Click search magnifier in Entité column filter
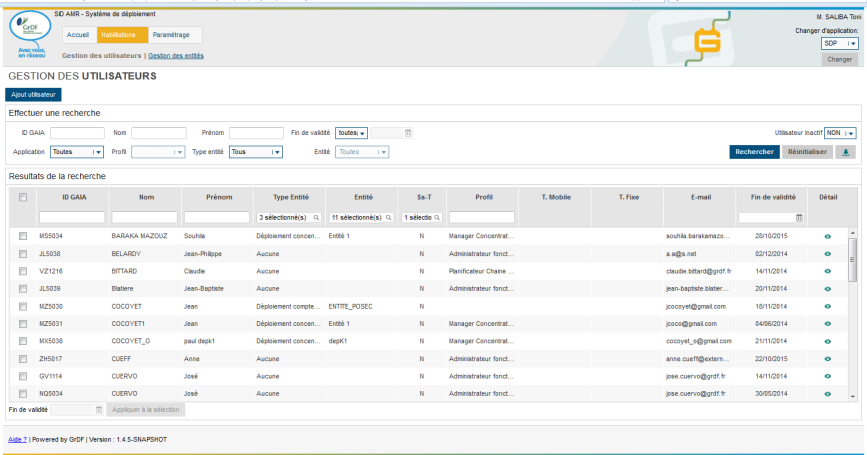Viewport: 867px width, 455px height. (x=389, y=218)
